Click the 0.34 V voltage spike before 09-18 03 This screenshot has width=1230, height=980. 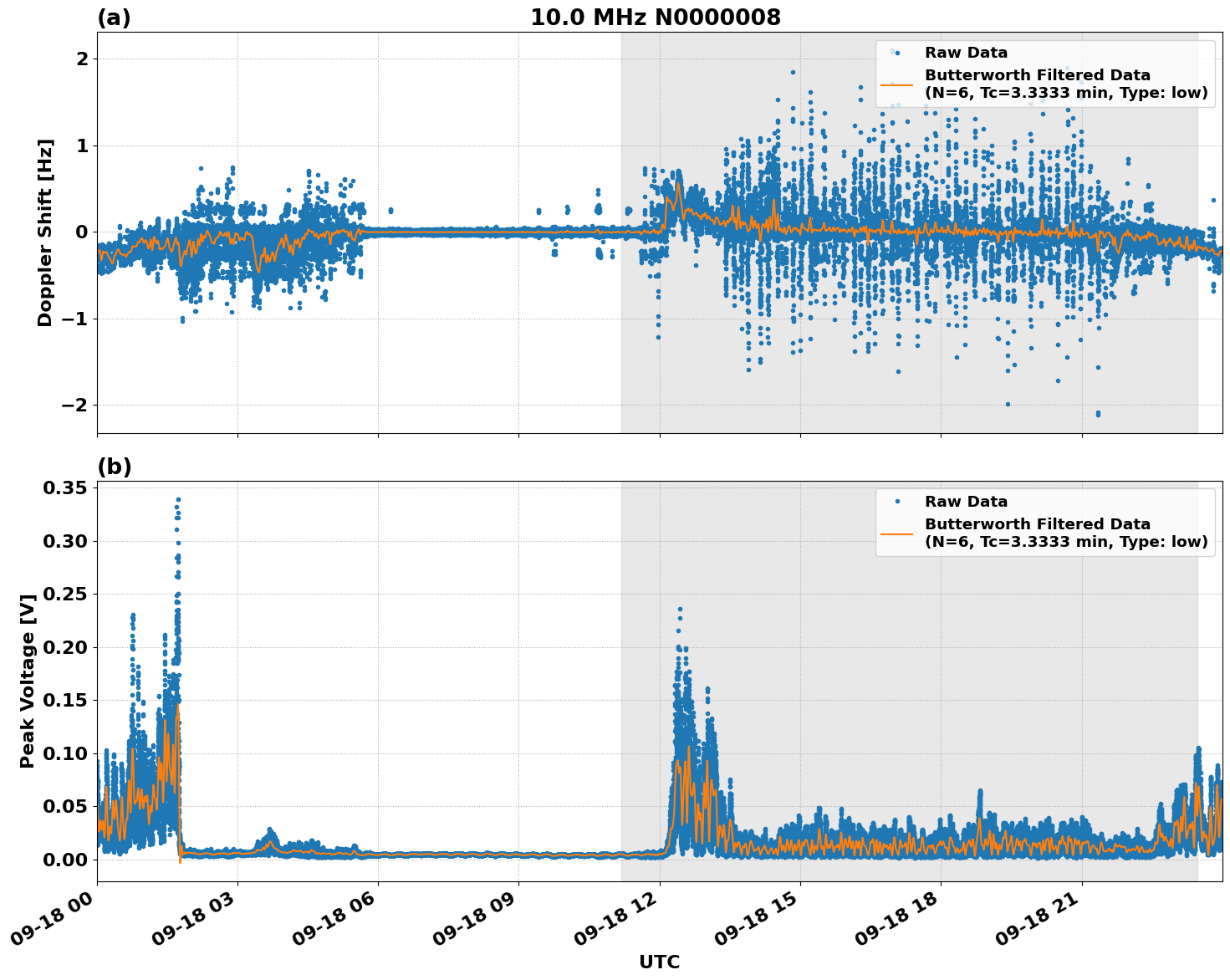coord(177,498)
